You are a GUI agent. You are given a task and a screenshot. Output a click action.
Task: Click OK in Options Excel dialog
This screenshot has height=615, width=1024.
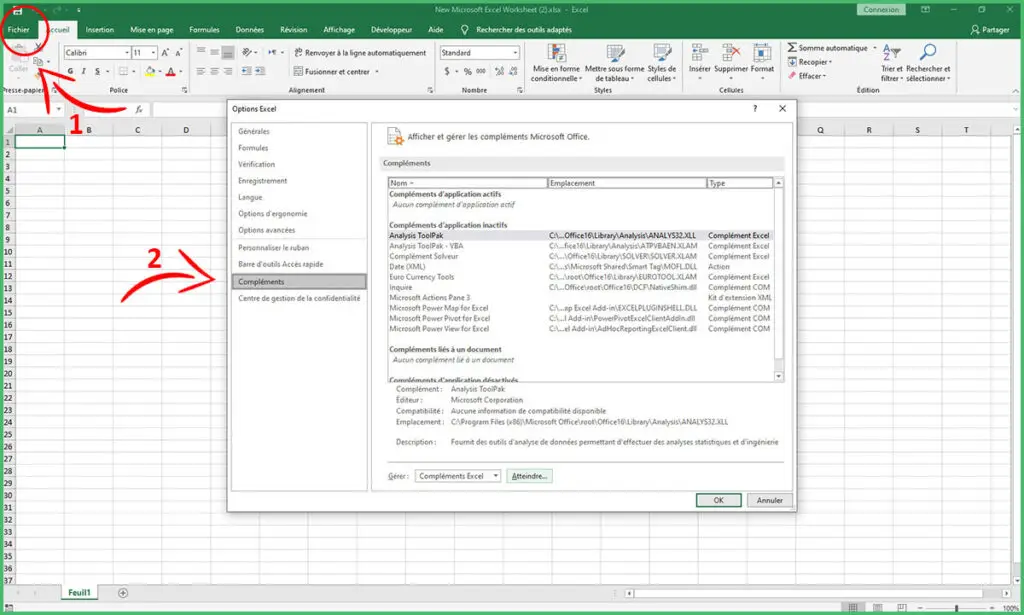point(718,500)
